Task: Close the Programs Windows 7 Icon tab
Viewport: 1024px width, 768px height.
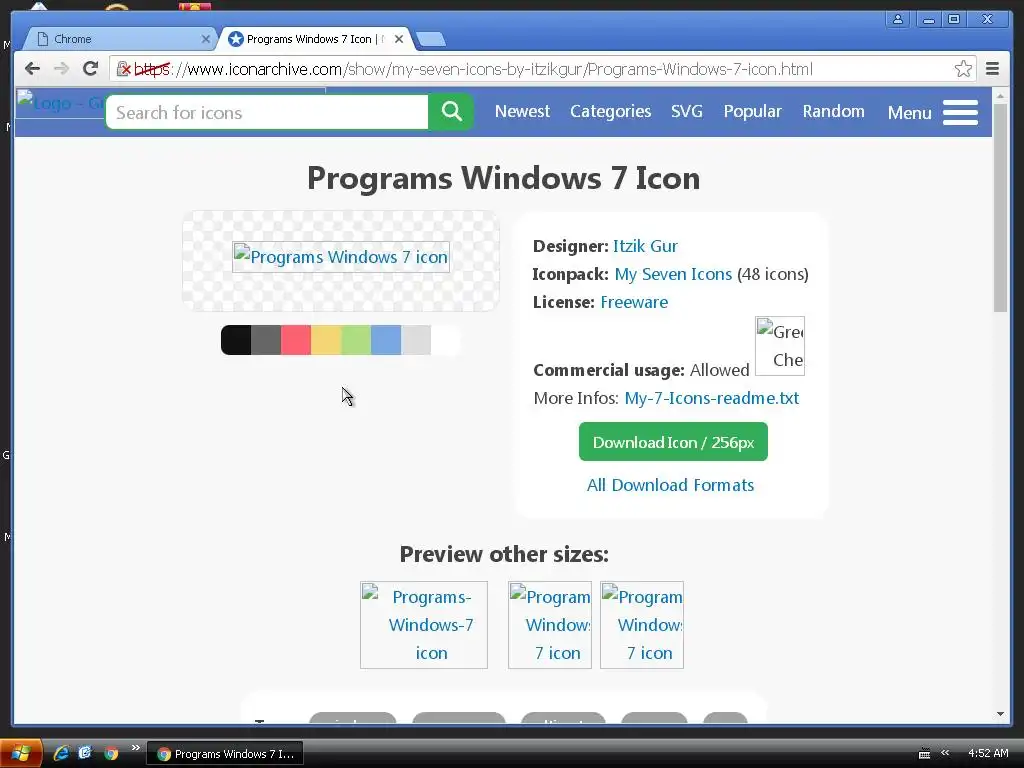Action: [399, 39]
